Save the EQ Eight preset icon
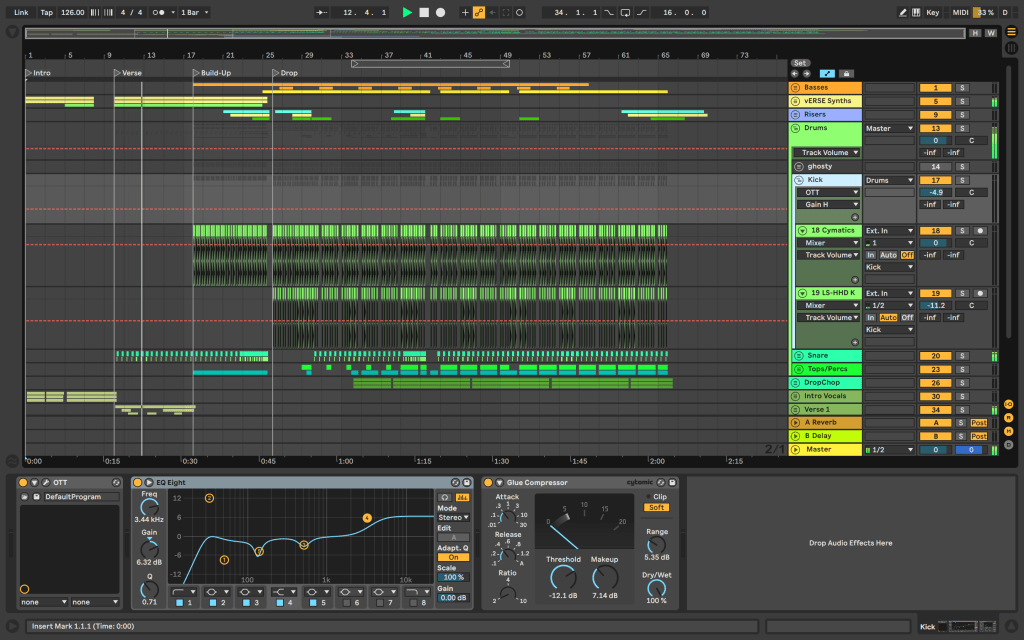 pyautogui.click(x=468, y=483)
